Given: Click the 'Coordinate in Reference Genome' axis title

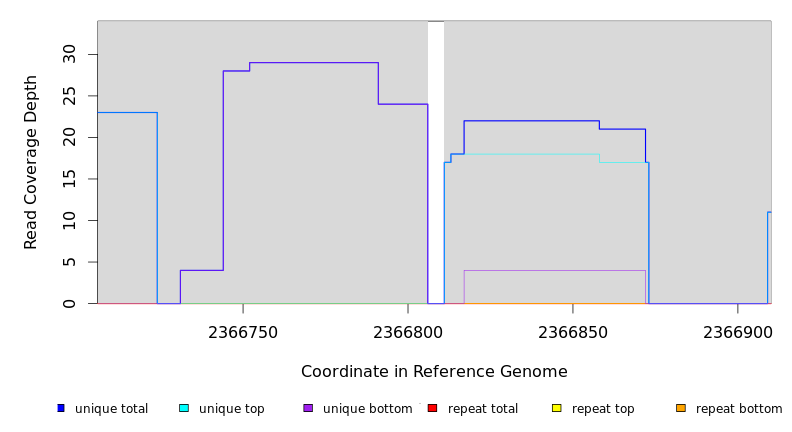Looking at the screenshot, I should 434,372.
